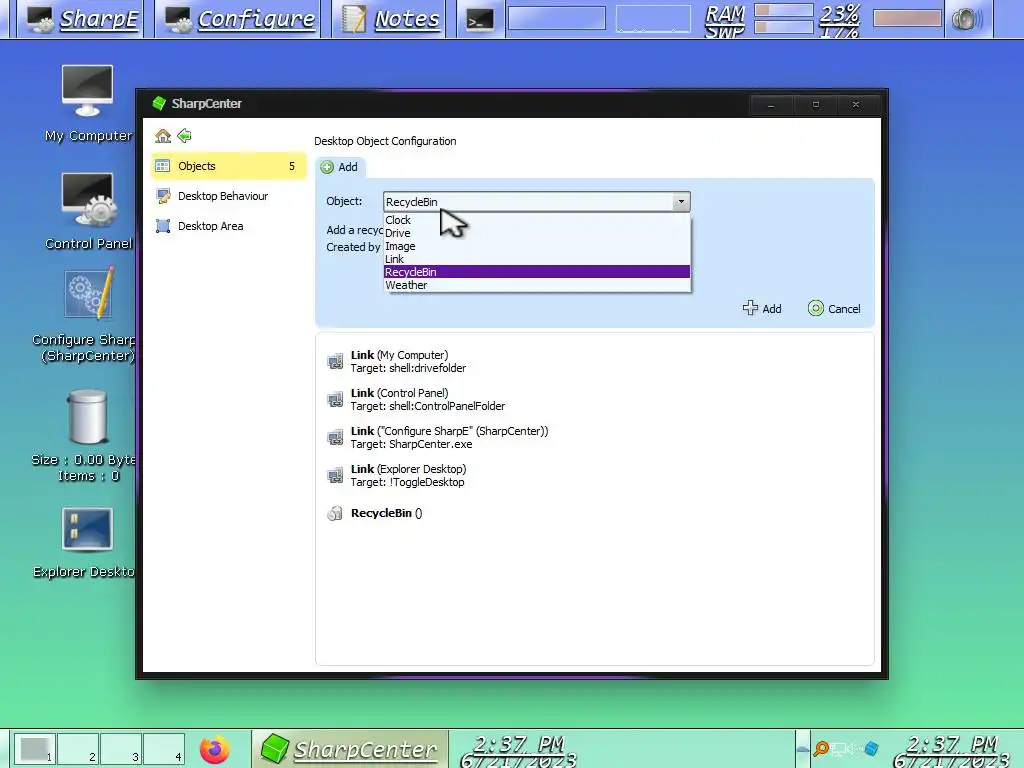Select Link (Control Panel) list row

594,399
